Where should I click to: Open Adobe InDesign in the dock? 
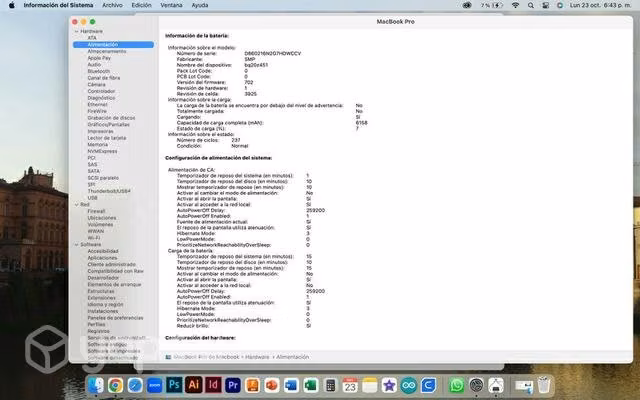[x=213, y=385]
